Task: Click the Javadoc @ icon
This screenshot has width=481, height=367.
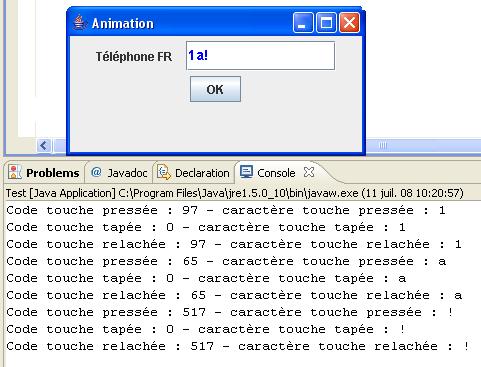Action: coord(96,172)
